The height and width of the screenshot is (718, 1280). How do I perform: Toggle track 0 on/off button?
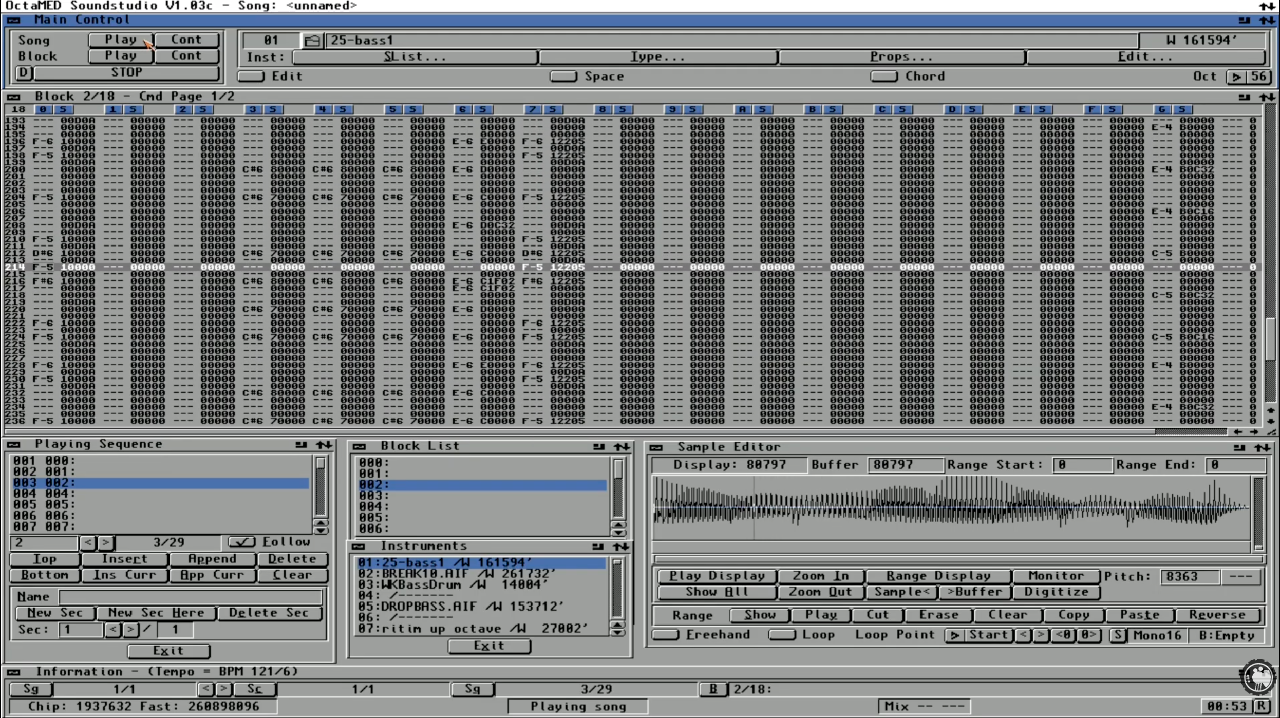tap(43, 109)
